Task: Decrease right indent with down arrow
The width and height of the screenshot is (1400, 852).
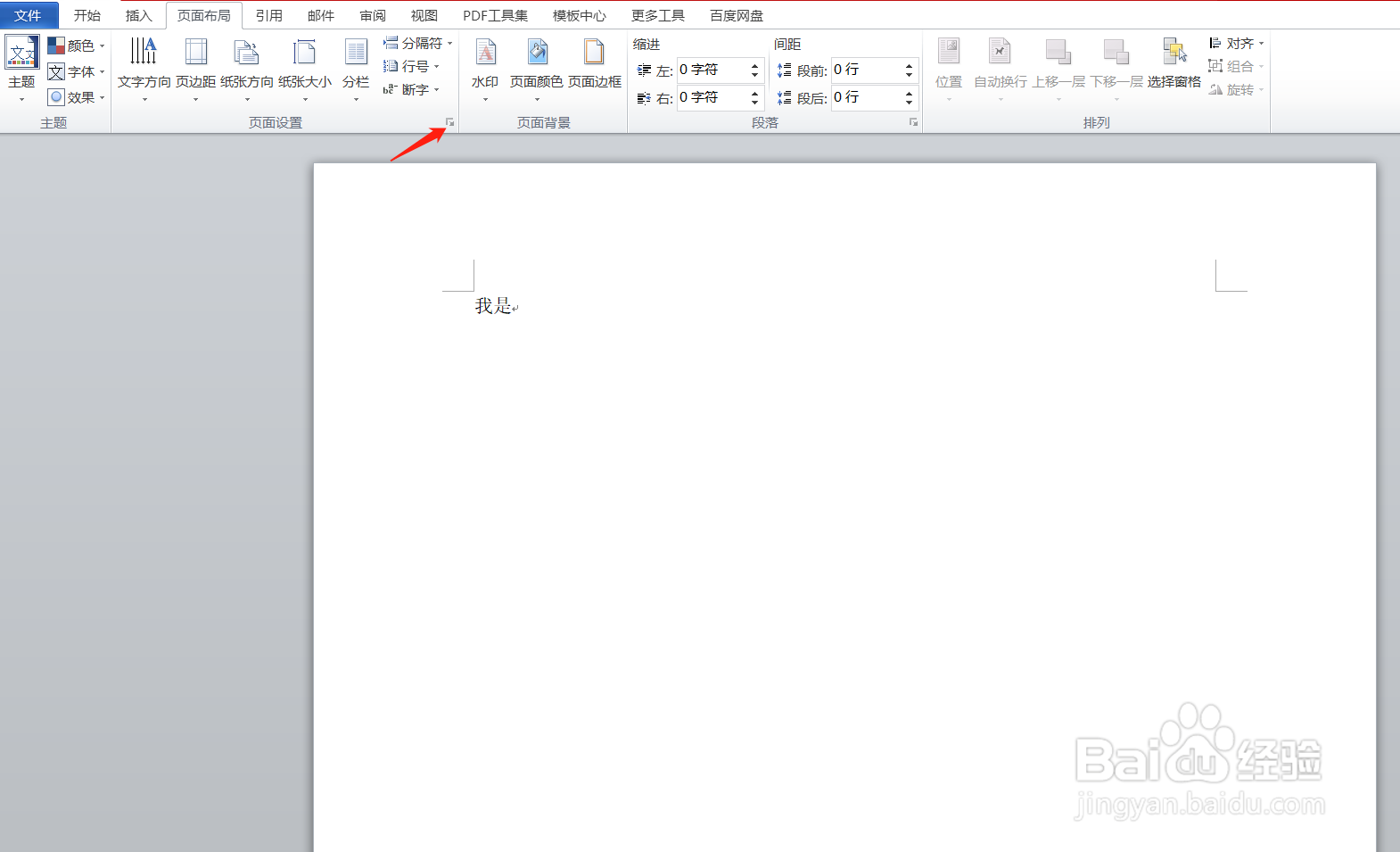Action: tap(755, 103)
